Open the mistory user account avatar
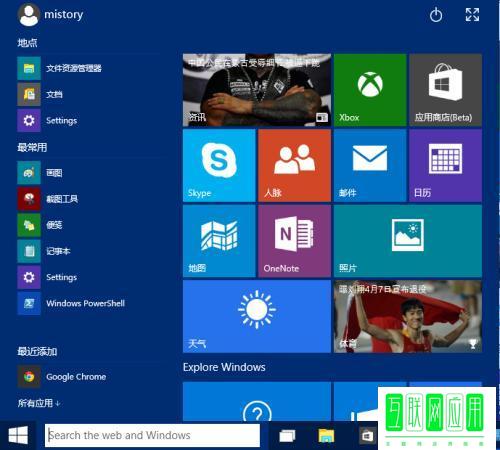Screen dimensions: 500x450 pos(29,15)
